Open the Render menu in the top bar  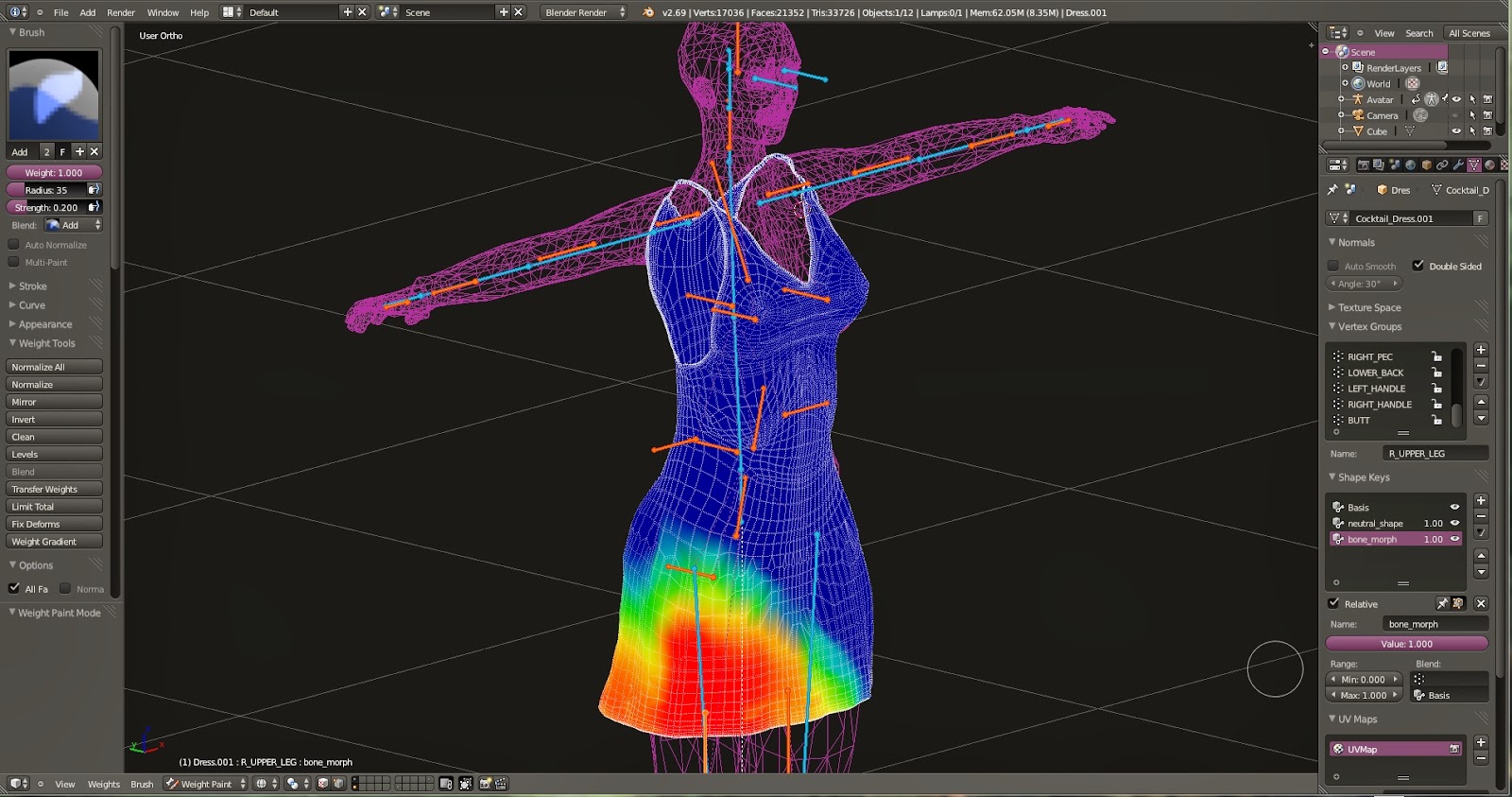(x=121, y=12)
